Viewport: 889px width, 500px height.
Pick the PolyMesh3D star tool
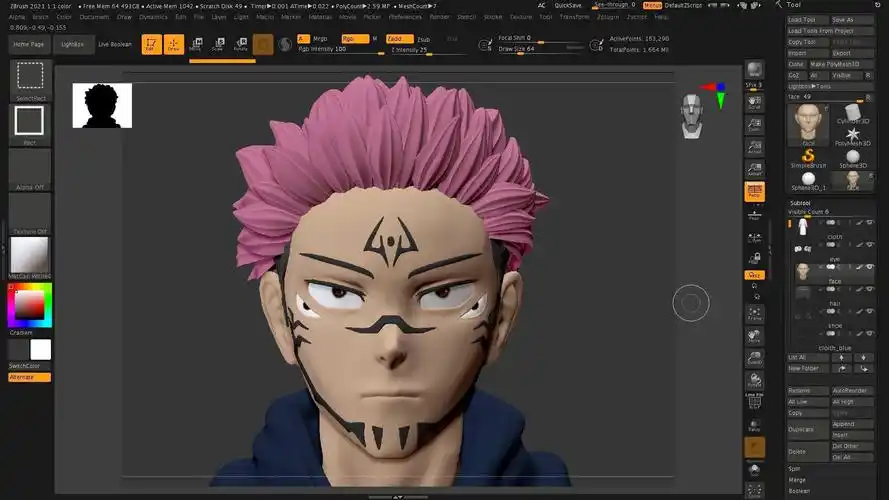[x=853, y=135]
